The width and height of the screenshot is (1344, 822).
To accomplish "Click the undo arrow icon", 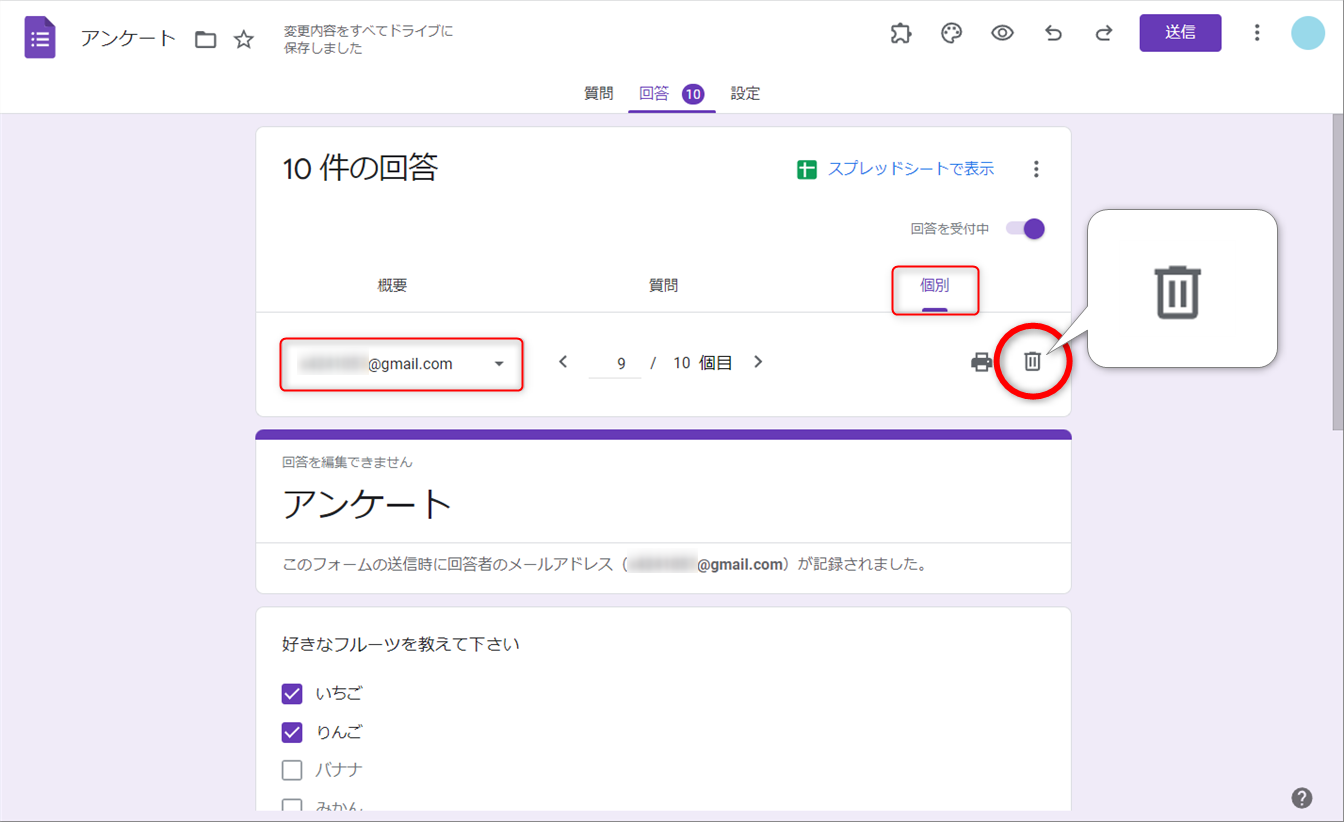I will 1053,33.
